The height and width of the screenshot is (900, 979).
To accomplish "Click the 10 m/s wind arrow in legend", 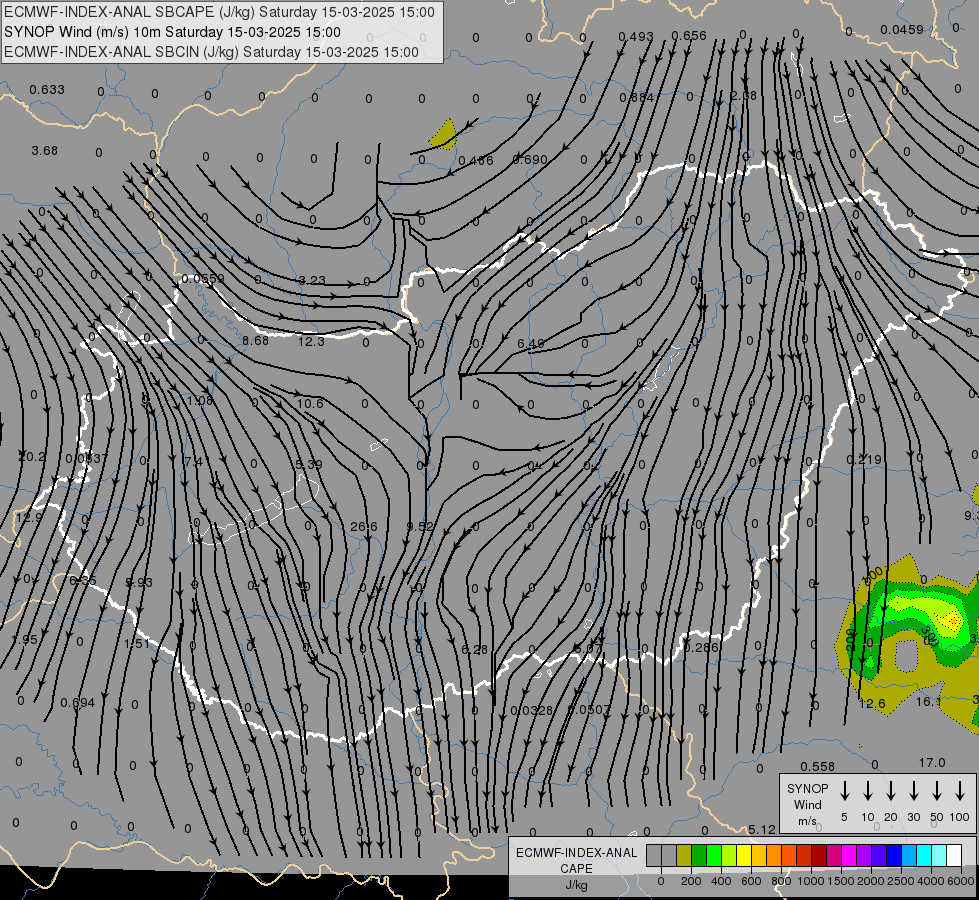I will (868, 790).
